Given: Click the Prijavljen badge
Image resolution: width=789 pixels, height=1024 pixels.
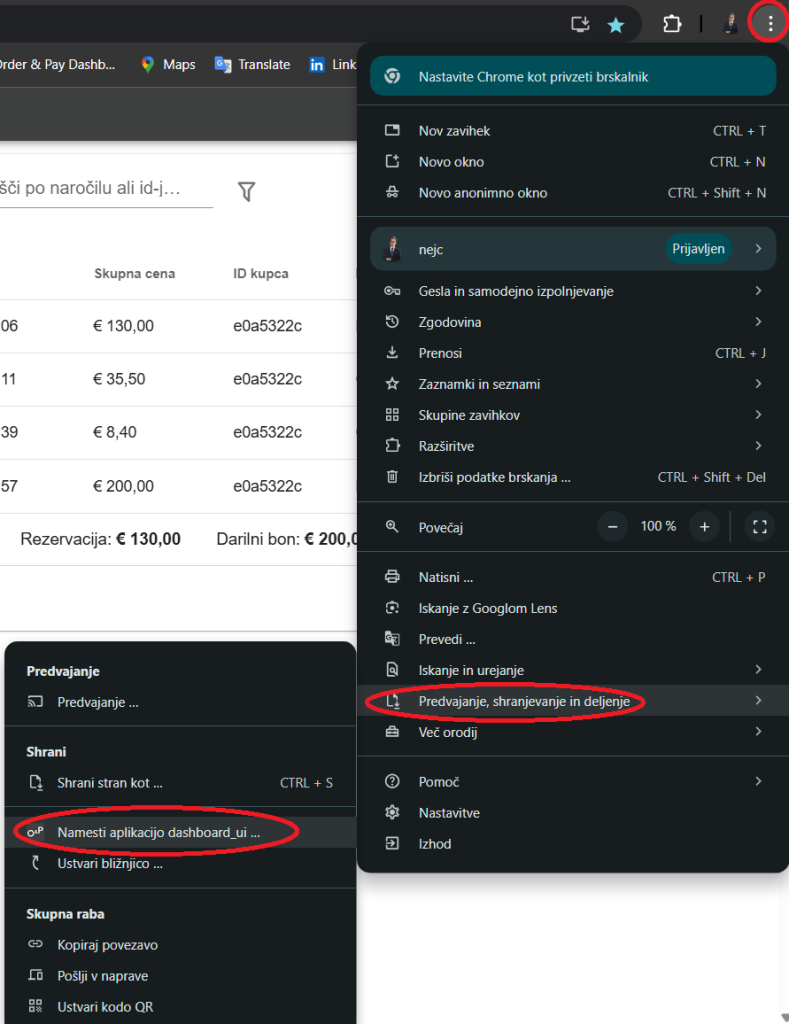Looking at the screenshot, I should pyautogui.click(x=698, y=249).
